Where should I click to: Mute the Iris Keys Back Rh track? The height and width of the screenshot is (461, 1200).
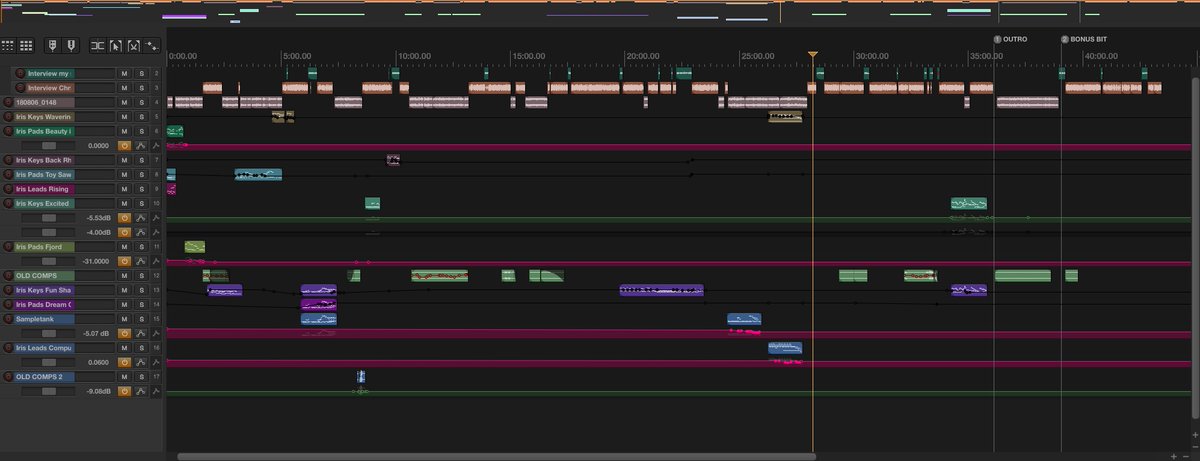coord(125,160)
